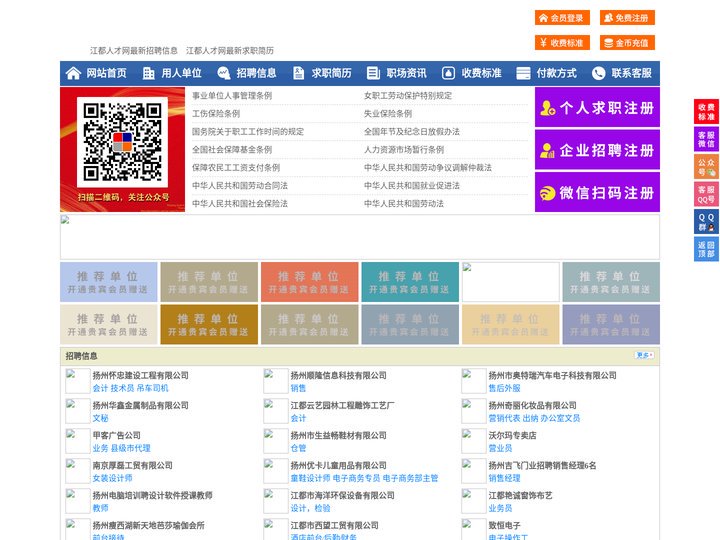
Task: Click the pink 客服QQ号 side widget
Action: (706, 194)
